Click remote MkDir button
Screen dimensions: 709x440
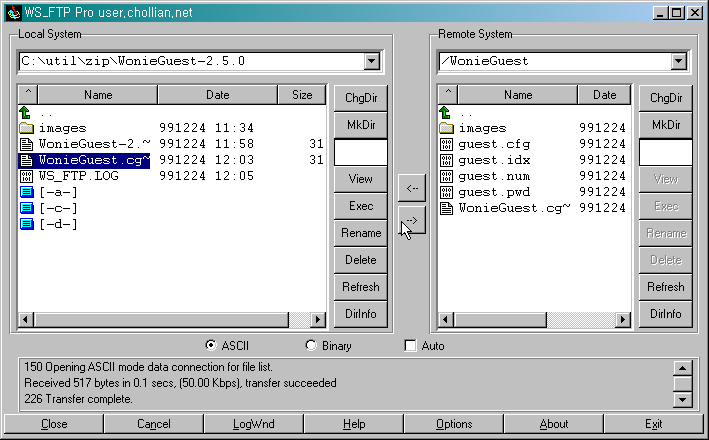pyautogui.click(x=666, y=125)
